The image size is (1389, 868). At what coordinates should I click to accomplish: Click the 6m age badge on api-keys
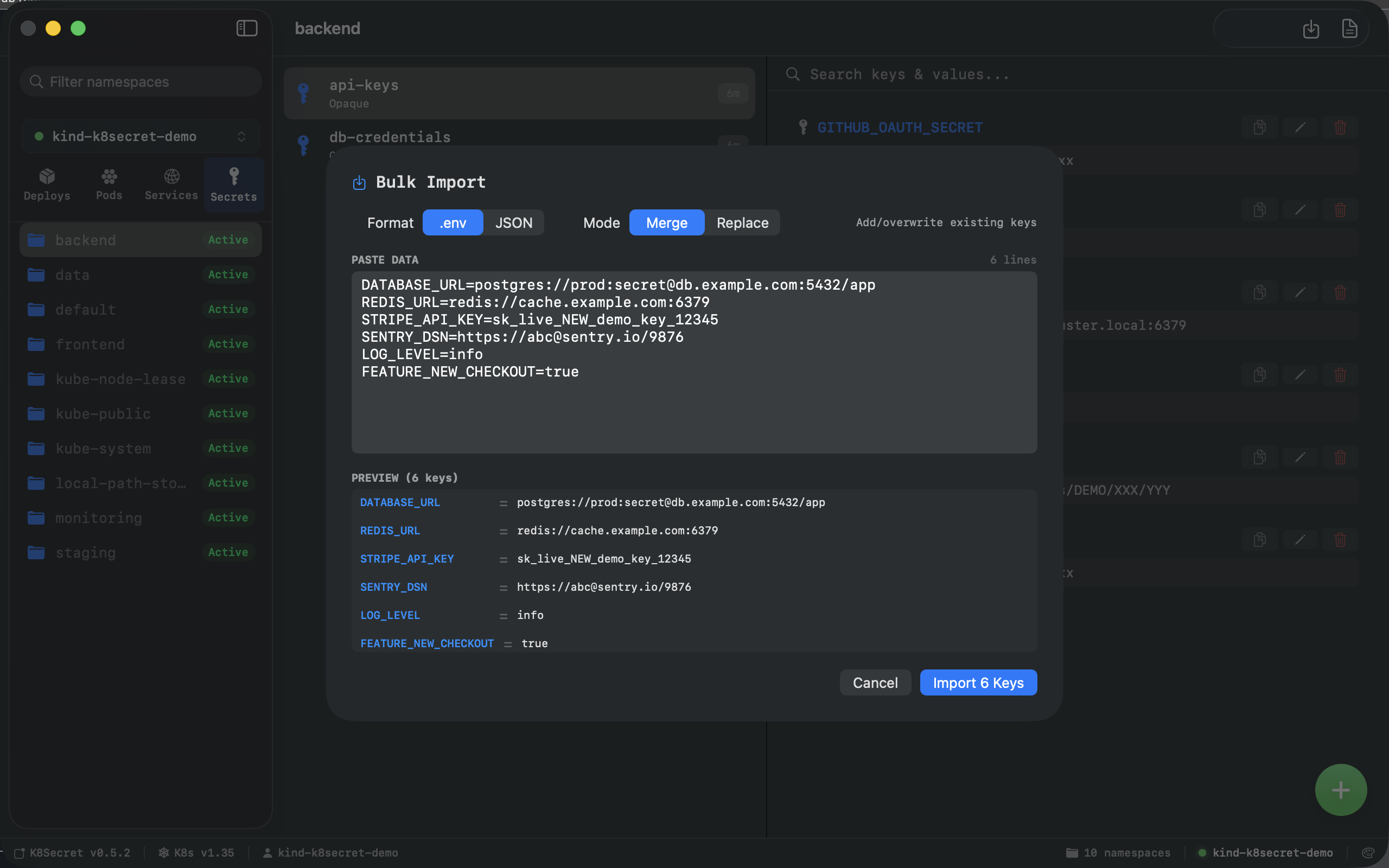733,93
